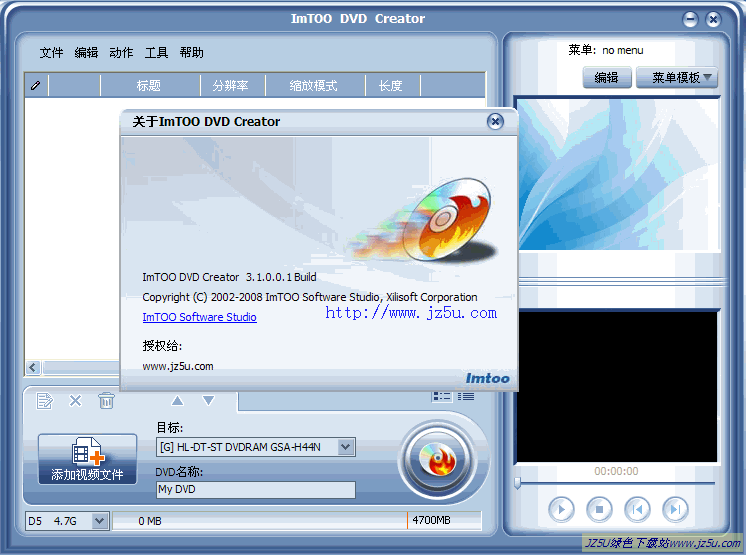Image resolution: width=746 pixels, height=555 pixels.
Task: Switch to detail list view icon
Action: [466, 396]
